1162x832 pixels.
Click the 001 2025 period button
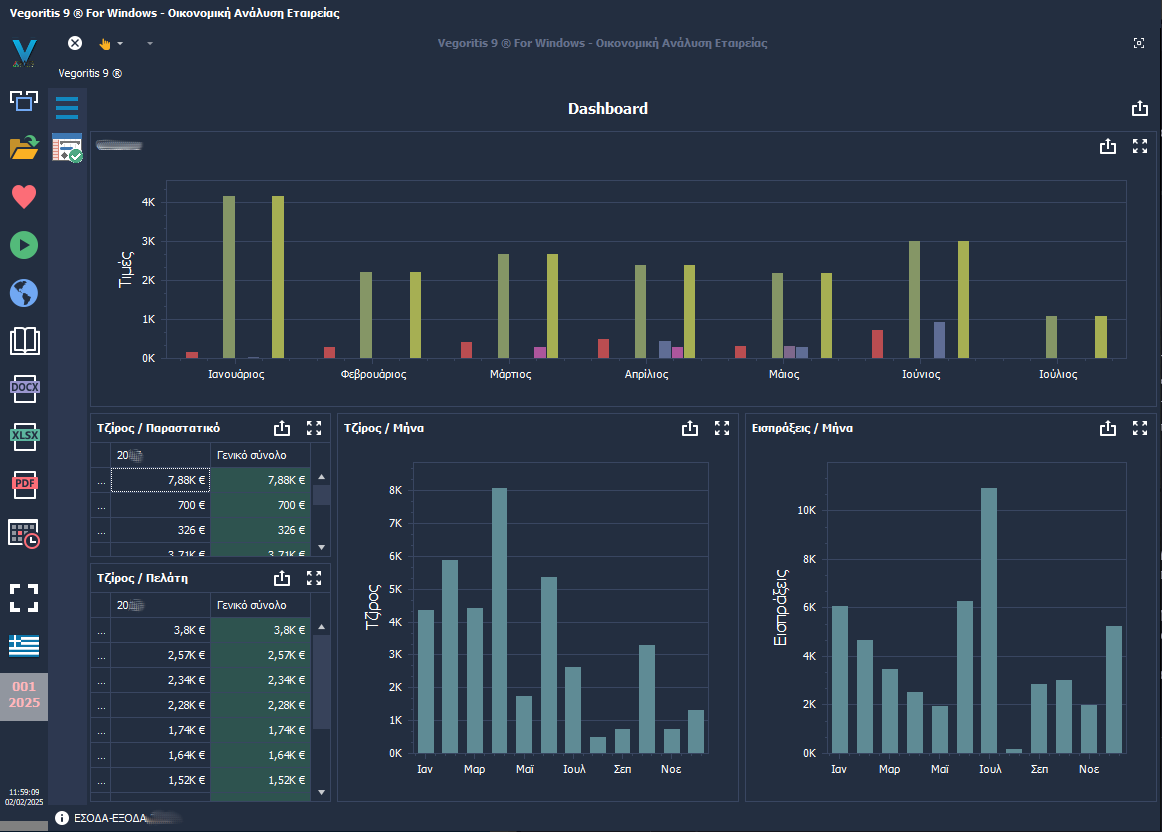pos(24,695)
